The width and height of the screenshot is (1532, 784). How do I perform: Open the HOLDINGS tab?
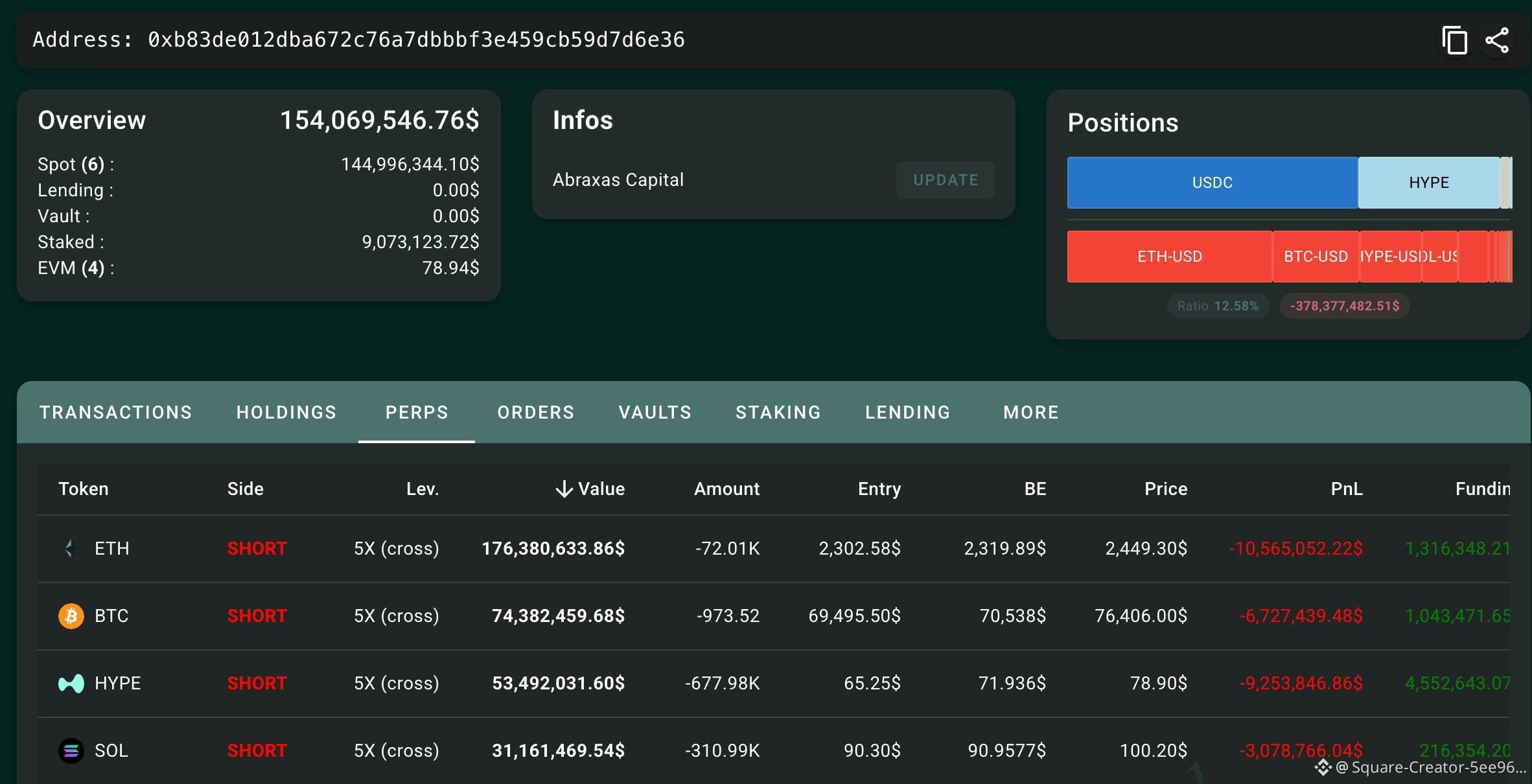(286, 412)
